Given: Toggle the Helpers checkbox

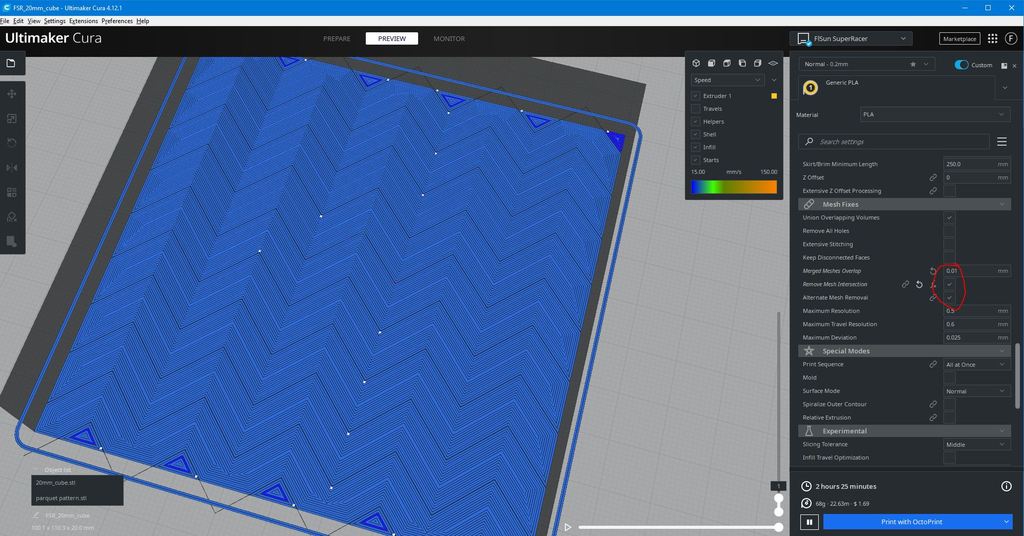Looking at the screenshot, I should [x=696, y=121].
